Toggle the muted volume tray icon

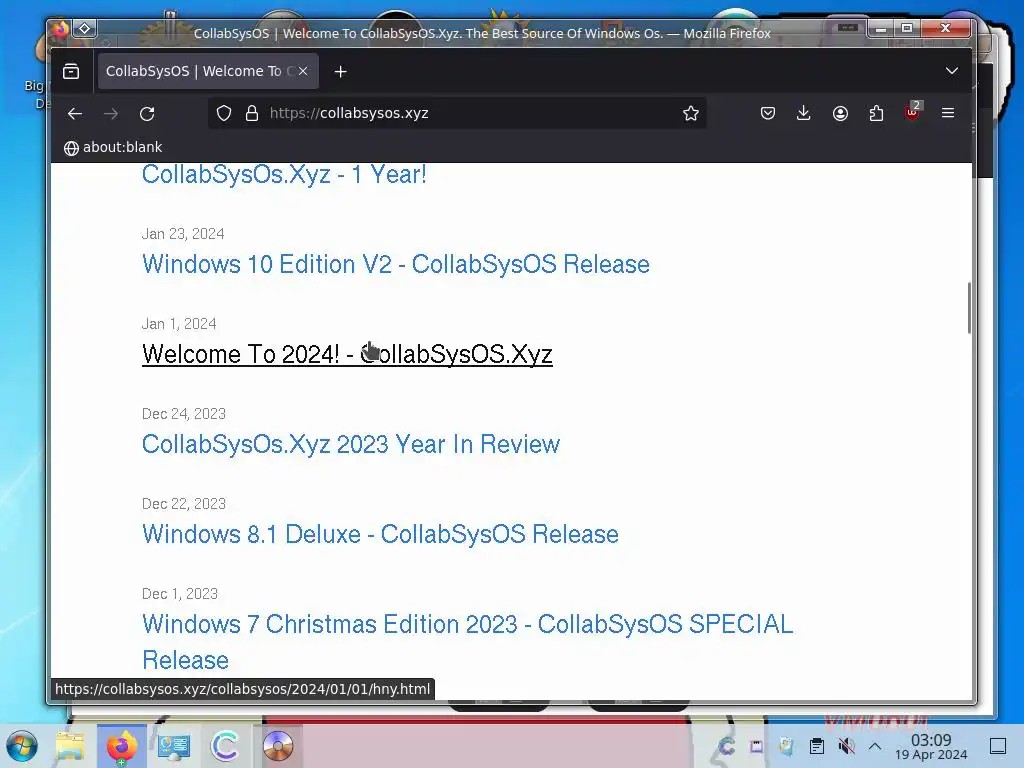coord(846,746)
